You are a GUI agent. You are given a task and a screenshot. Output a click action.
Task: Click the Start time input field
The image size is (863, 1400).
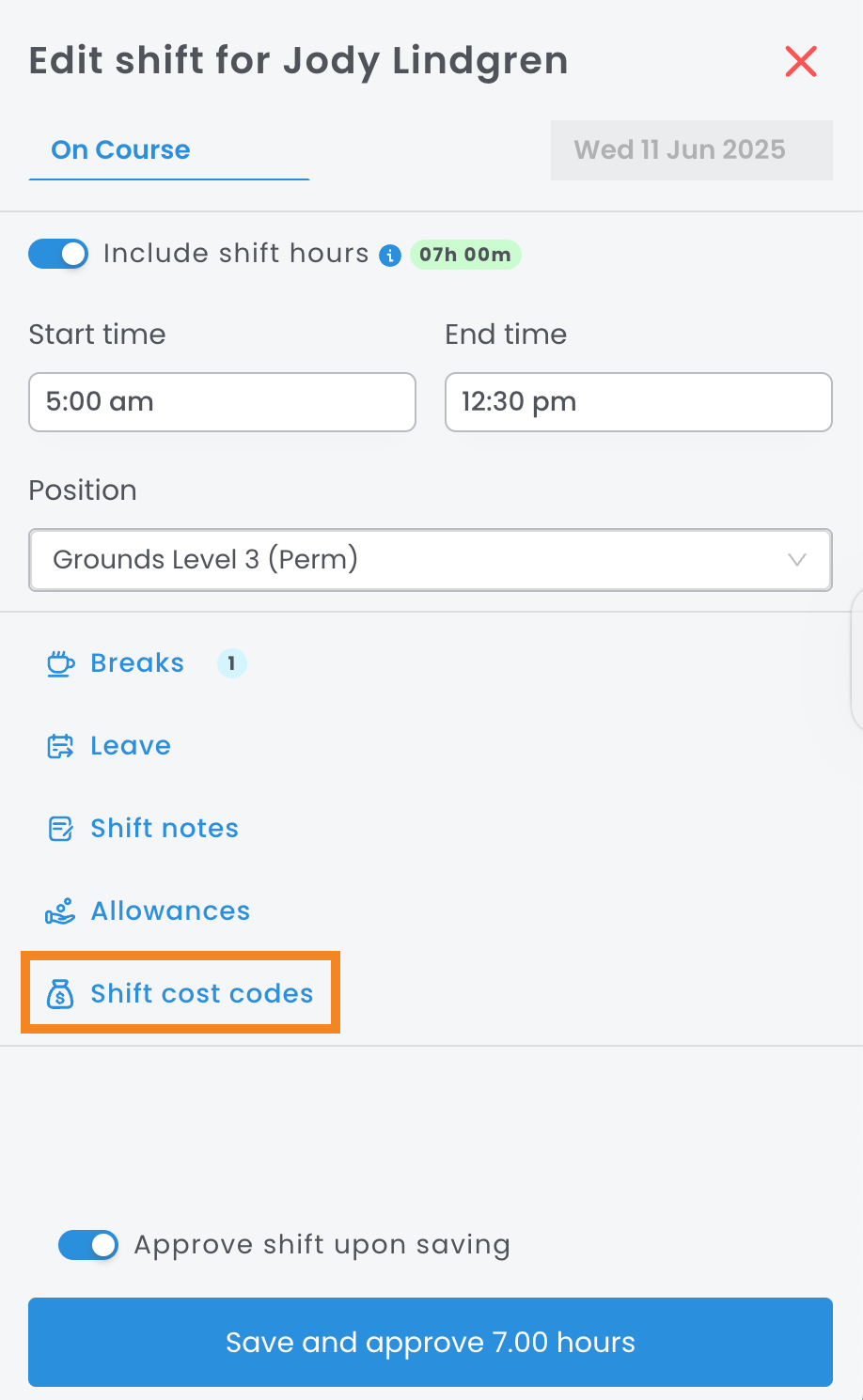click(x=222, y=402)
